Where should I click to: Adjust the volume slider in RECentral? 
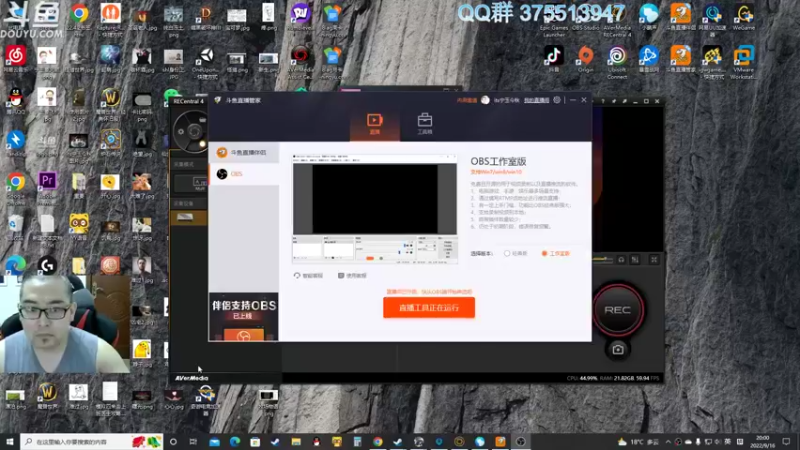603,260
